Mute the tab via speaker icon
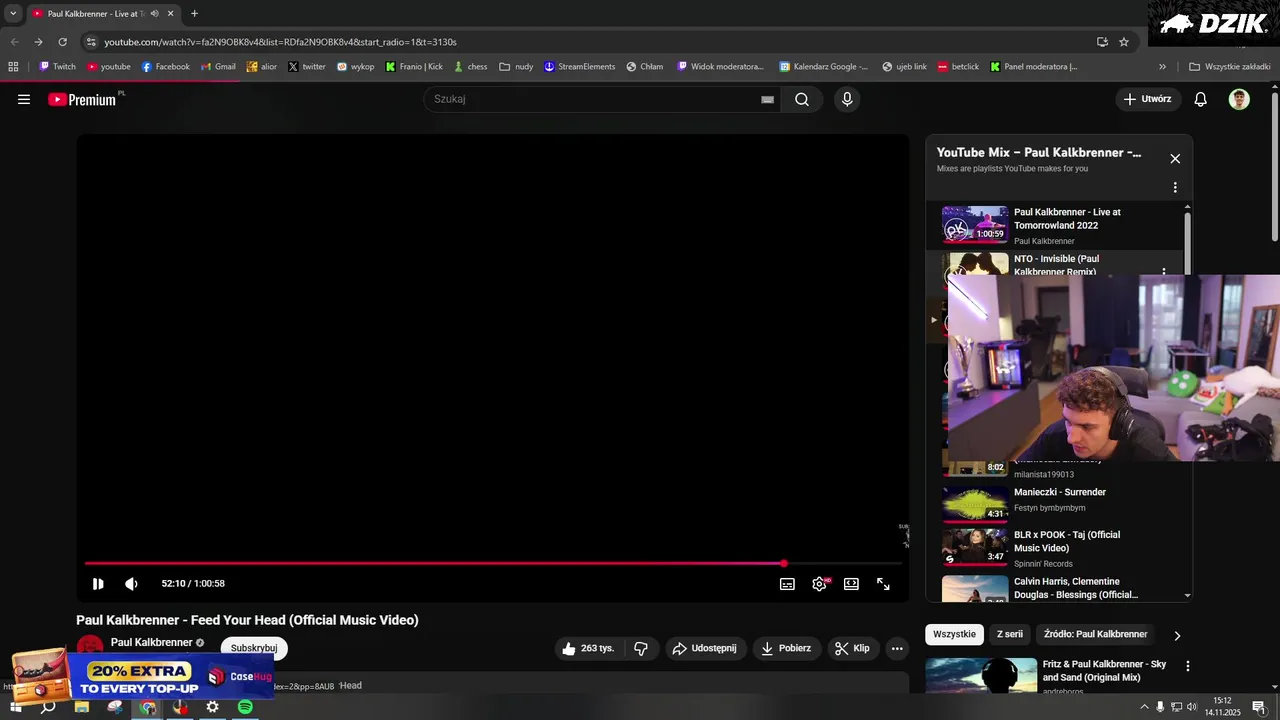The height and width of the screenshot is (720, 1280). (154, 13)
